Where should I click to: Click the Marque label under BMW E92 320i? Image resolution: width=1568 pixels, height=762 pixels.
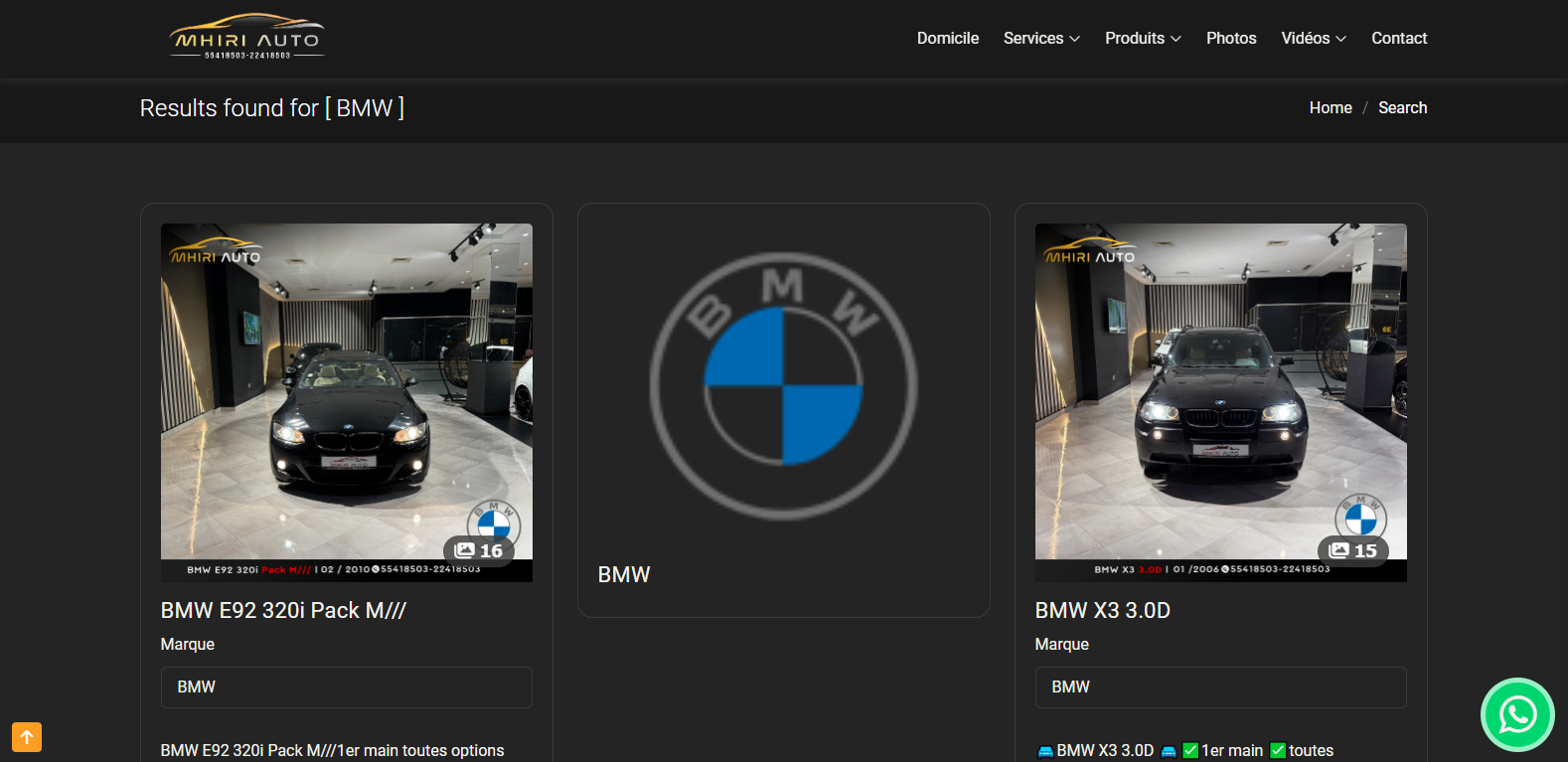[188, 644]
